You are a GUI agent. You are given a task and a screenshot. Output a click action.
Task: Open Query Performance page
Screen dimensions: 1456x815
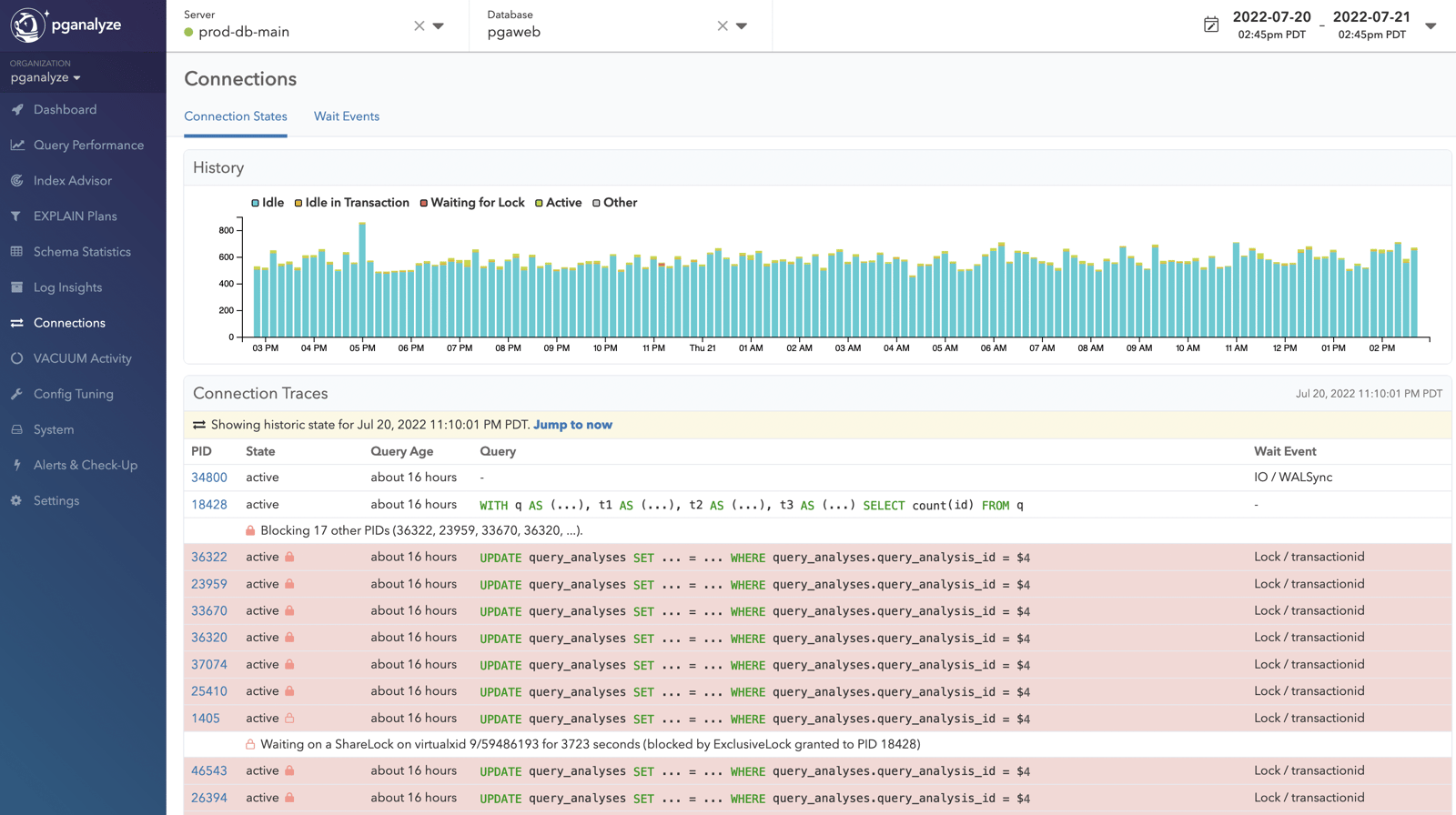tap(88, 145)
